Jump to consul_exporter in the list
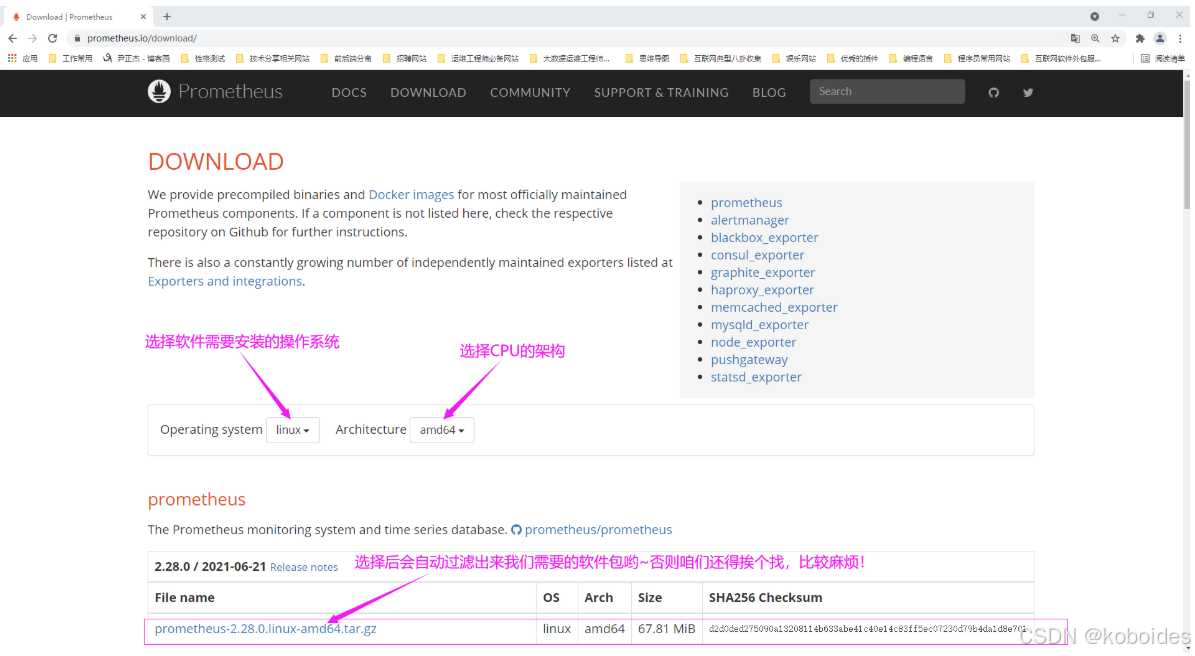 click(x=757, y=255)
